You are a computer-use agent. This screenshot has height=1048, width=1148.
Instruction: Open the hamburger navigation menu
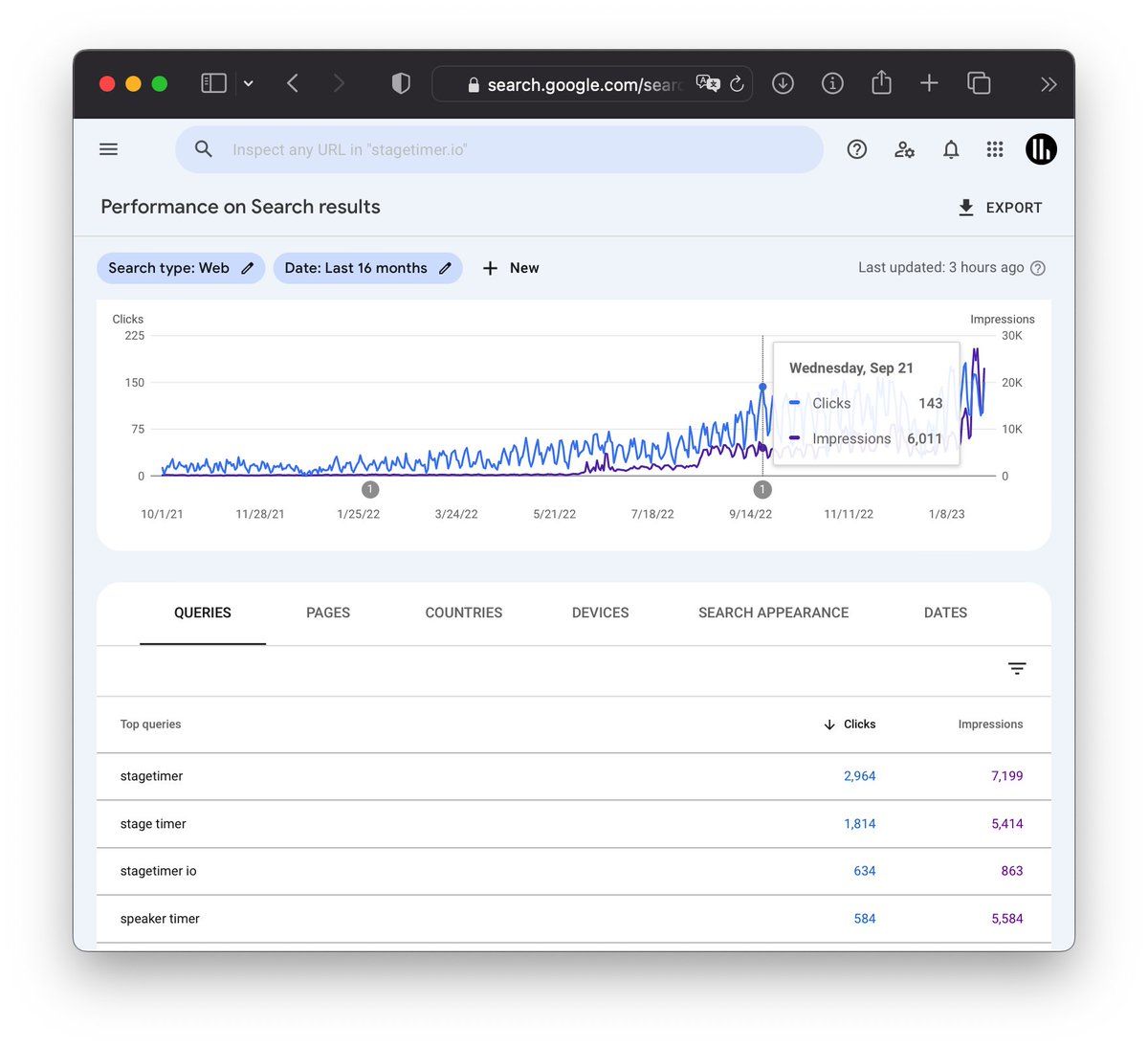(x=109, y=149)
